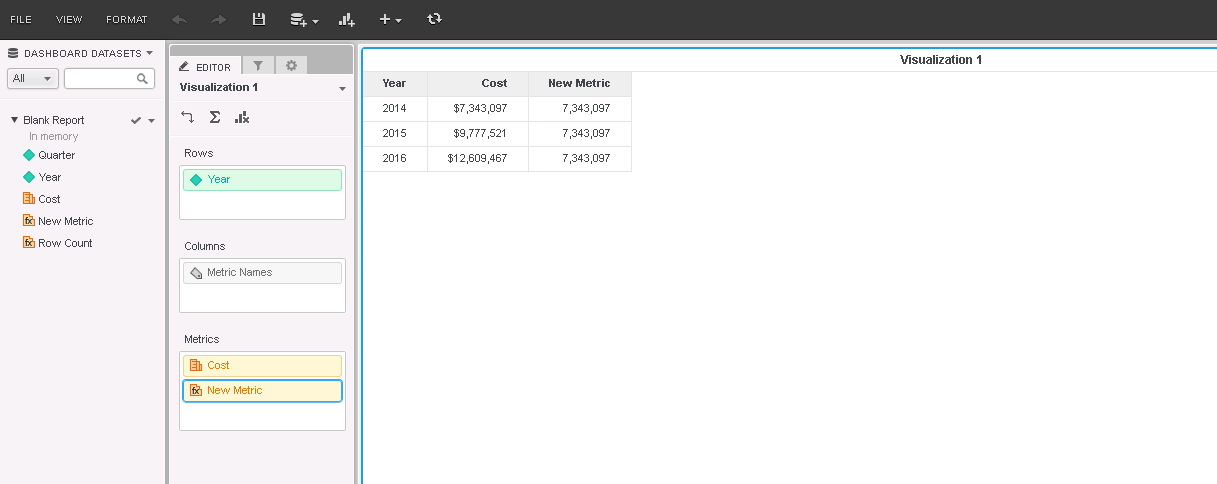1217x484 pixels.
Task: Click the swap rows and columns icon
Action: click(x=188, y=117)
